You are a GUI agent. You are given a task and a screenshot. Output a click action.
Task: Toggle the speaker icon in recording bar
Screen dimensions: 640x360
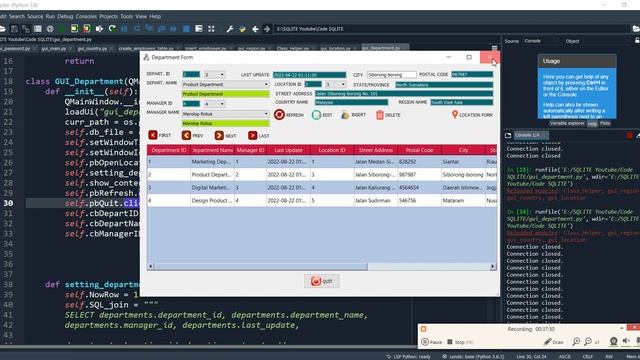(x=626, y=341)
